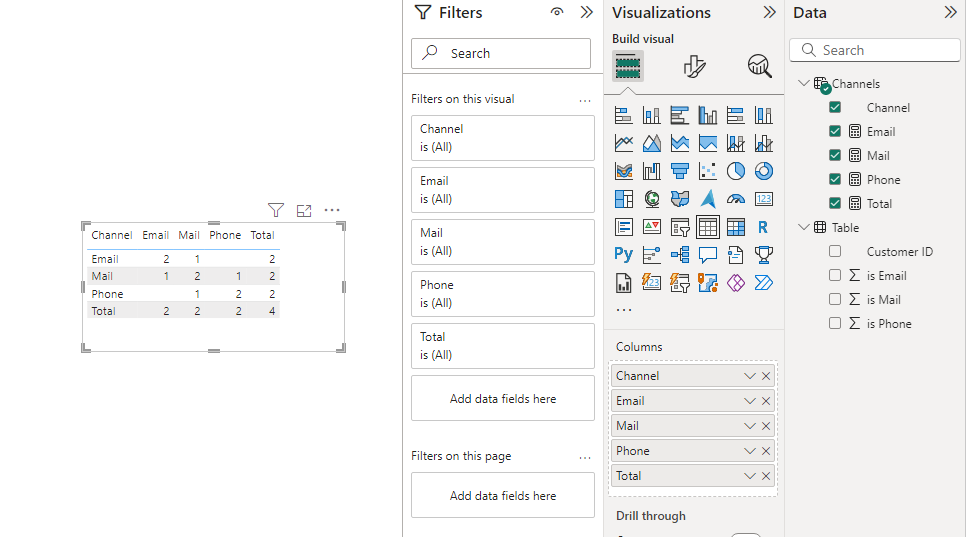Show more visuals via ellipsis under gallery
The height and width of the screenshot is (537, 970).
(x=624, y=310)
